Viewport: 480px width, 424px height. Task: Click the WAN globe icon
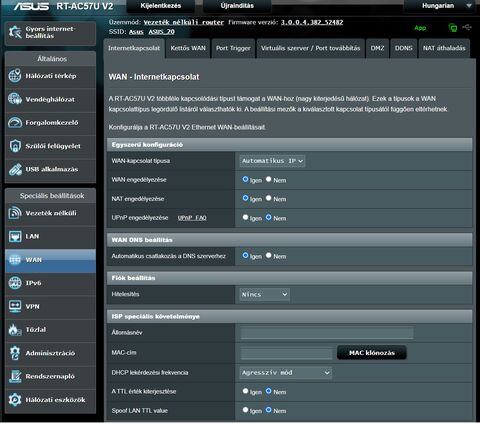pyautogui.click(x=15, y=260)
